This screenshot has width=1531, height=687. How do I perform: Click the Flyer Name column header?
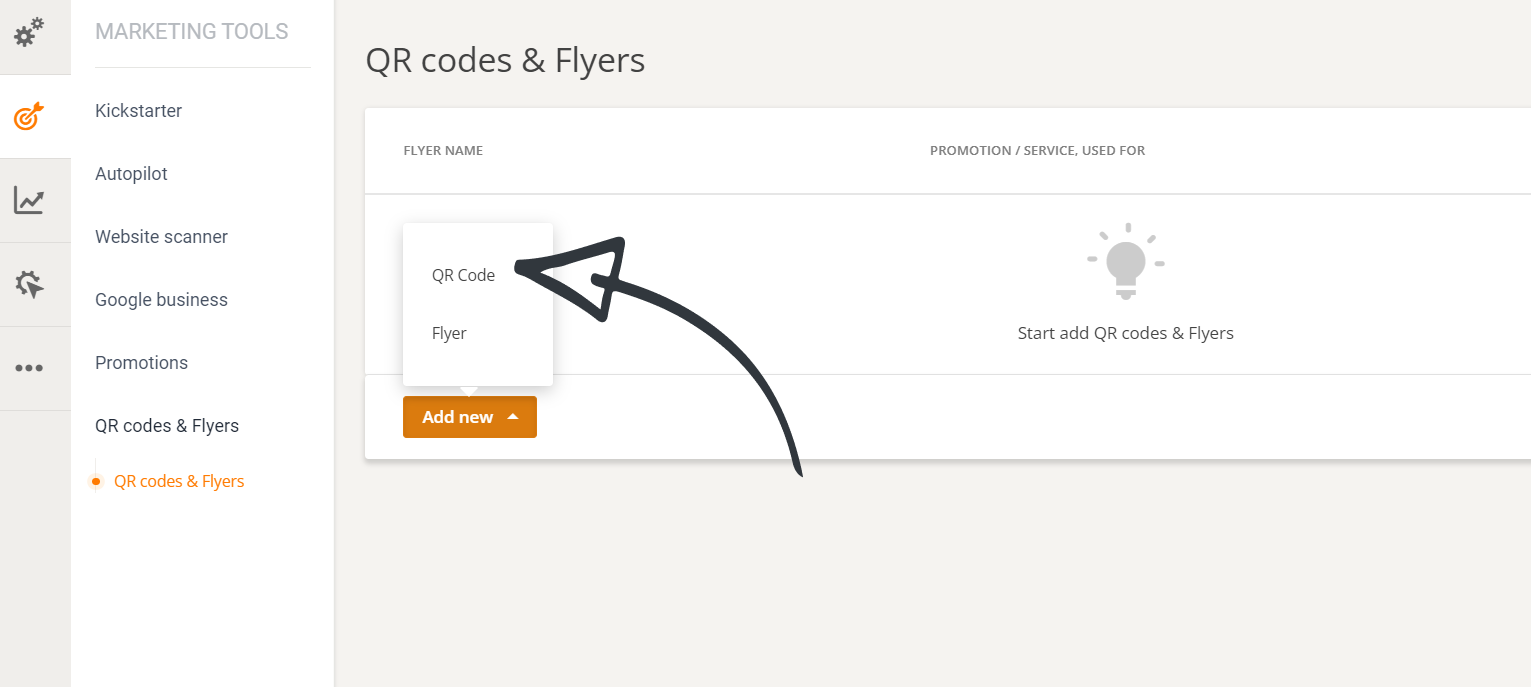click(x=443, y=151)
